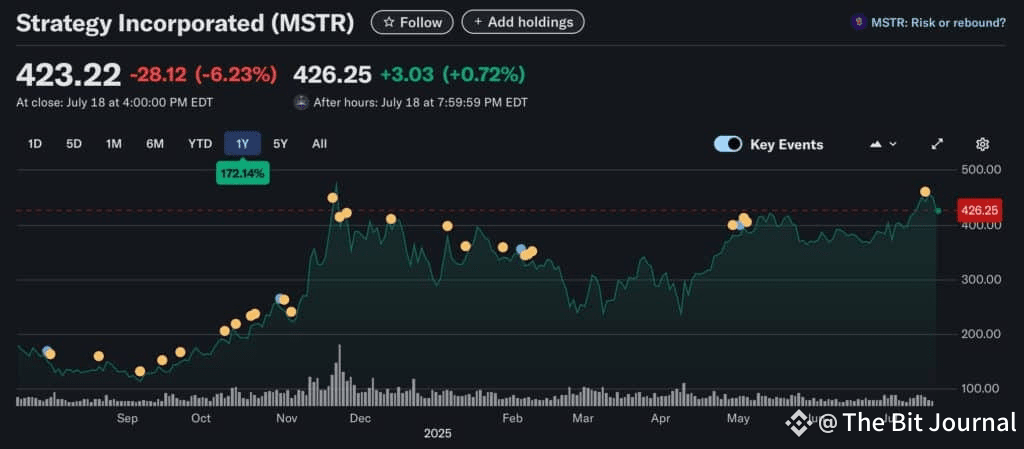Select the 5D time range
Viewport: 1024px width, 449px height.
click(x=74, y=144)
